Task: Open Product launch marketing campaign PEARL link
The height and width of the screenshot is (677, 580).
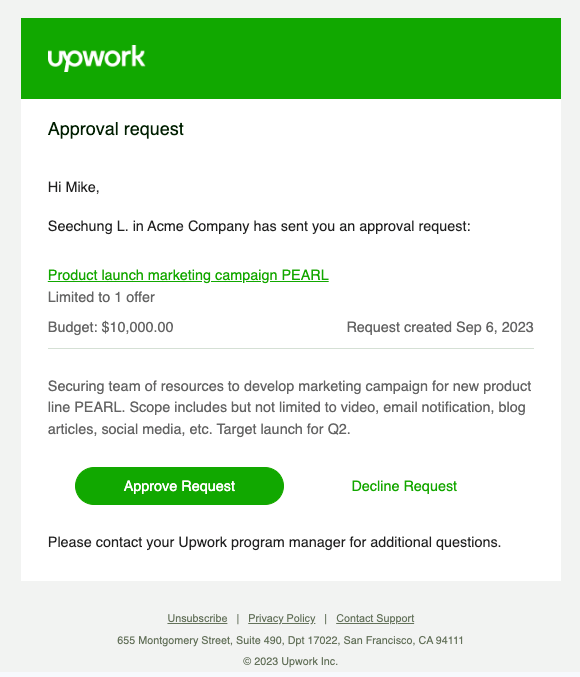Action: pyautogui.click(x=188, y=275)
